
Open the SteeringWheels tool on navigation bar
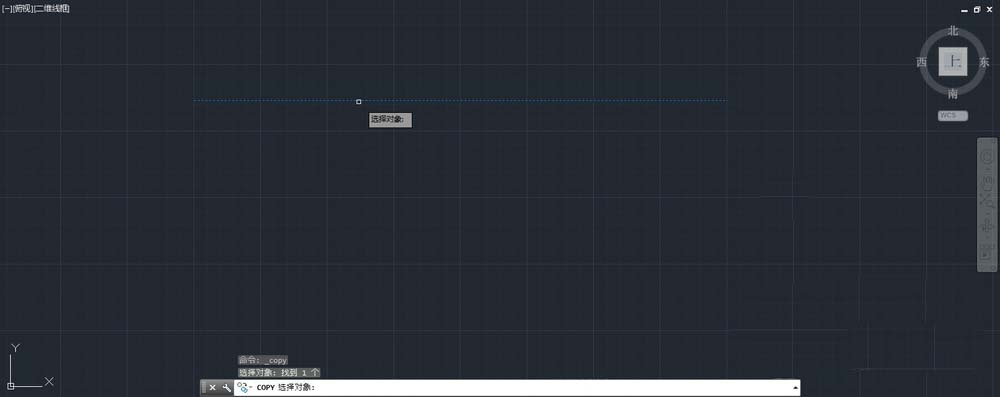click(987, 157)
